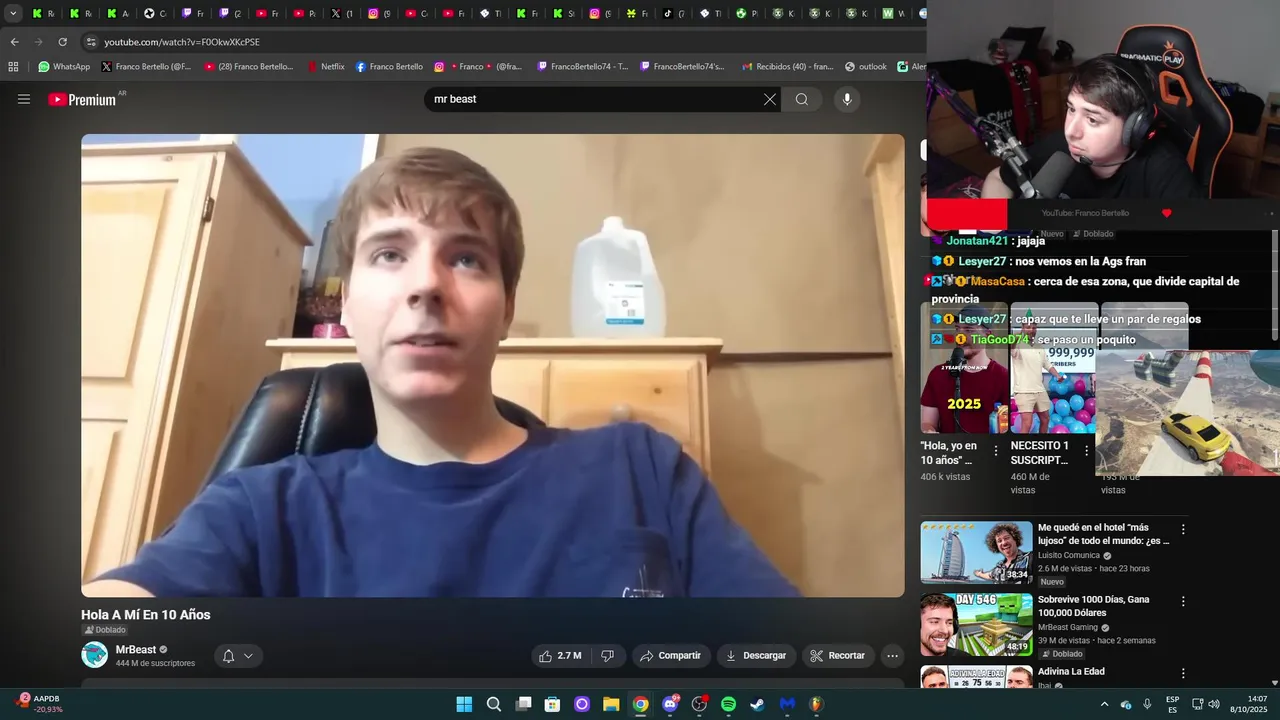Viewport: 1280px width, 720px height.
Task: Open the Chrome tab search dropdown
Action: coord(13,13)
